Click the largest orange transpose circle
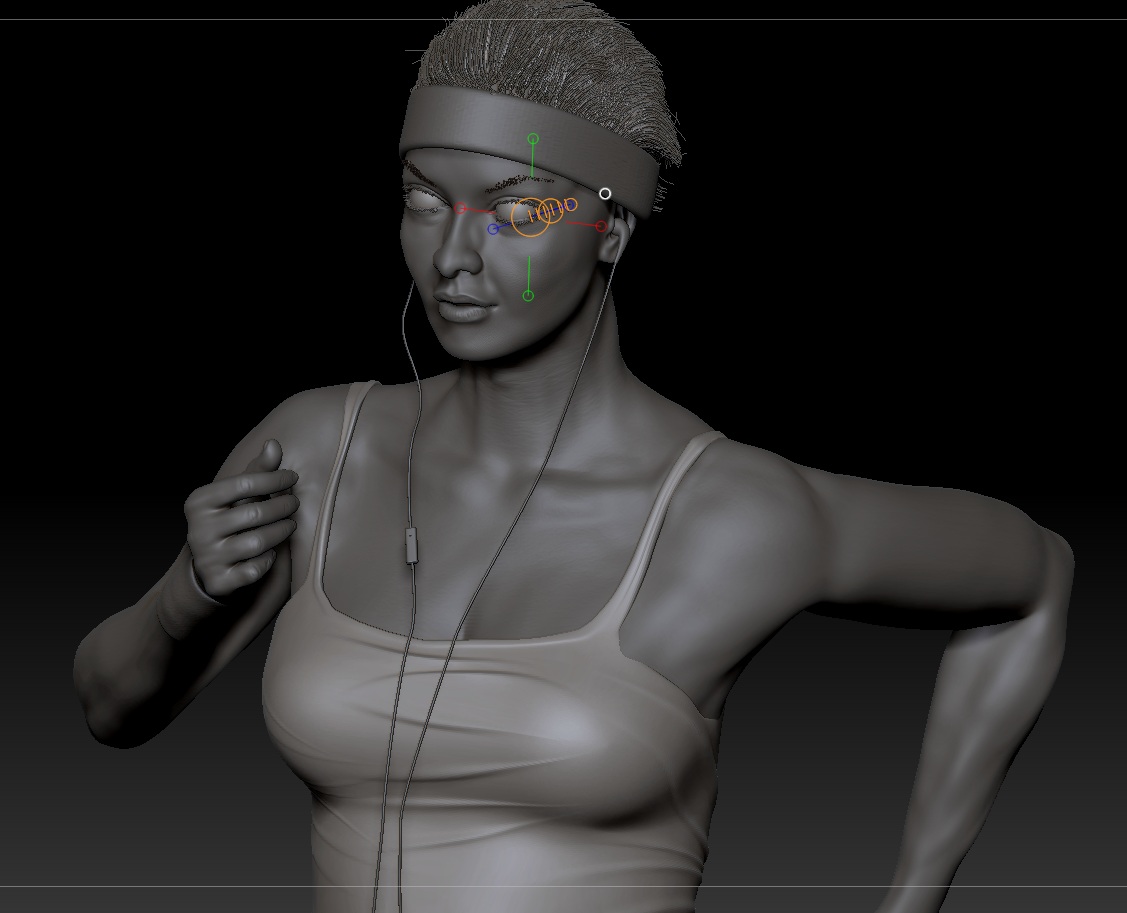The image size is (1127, 913). pyautogui.click(x=530, y=217)
